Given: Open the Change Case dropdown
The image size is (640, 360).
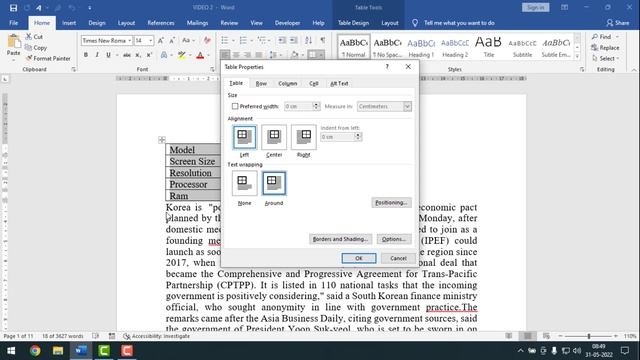Looking at the screenshot, I should pyautogui.click(x=188, y=40).
